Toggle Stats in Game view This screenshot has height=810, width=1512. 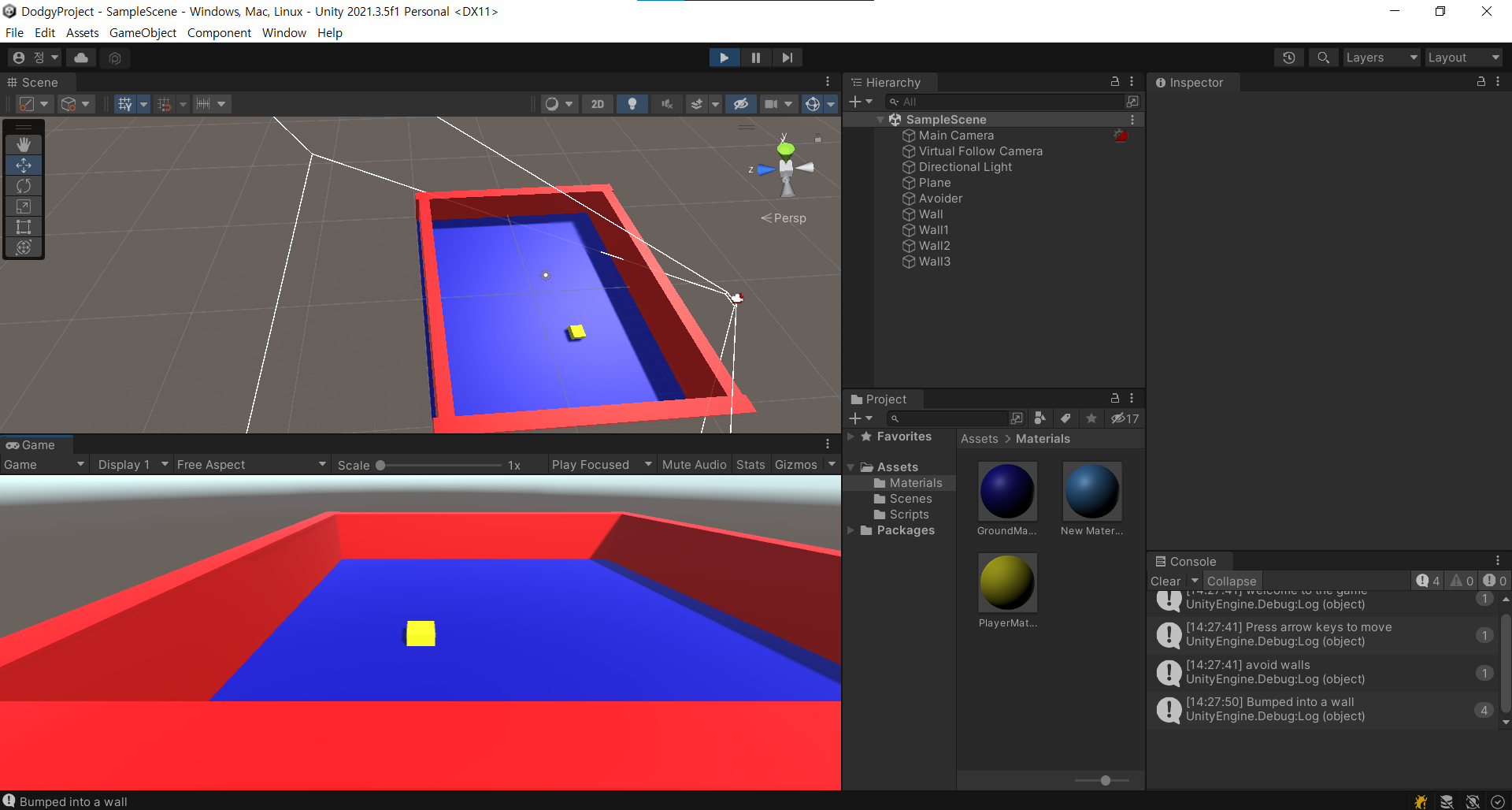click(750, 465)
